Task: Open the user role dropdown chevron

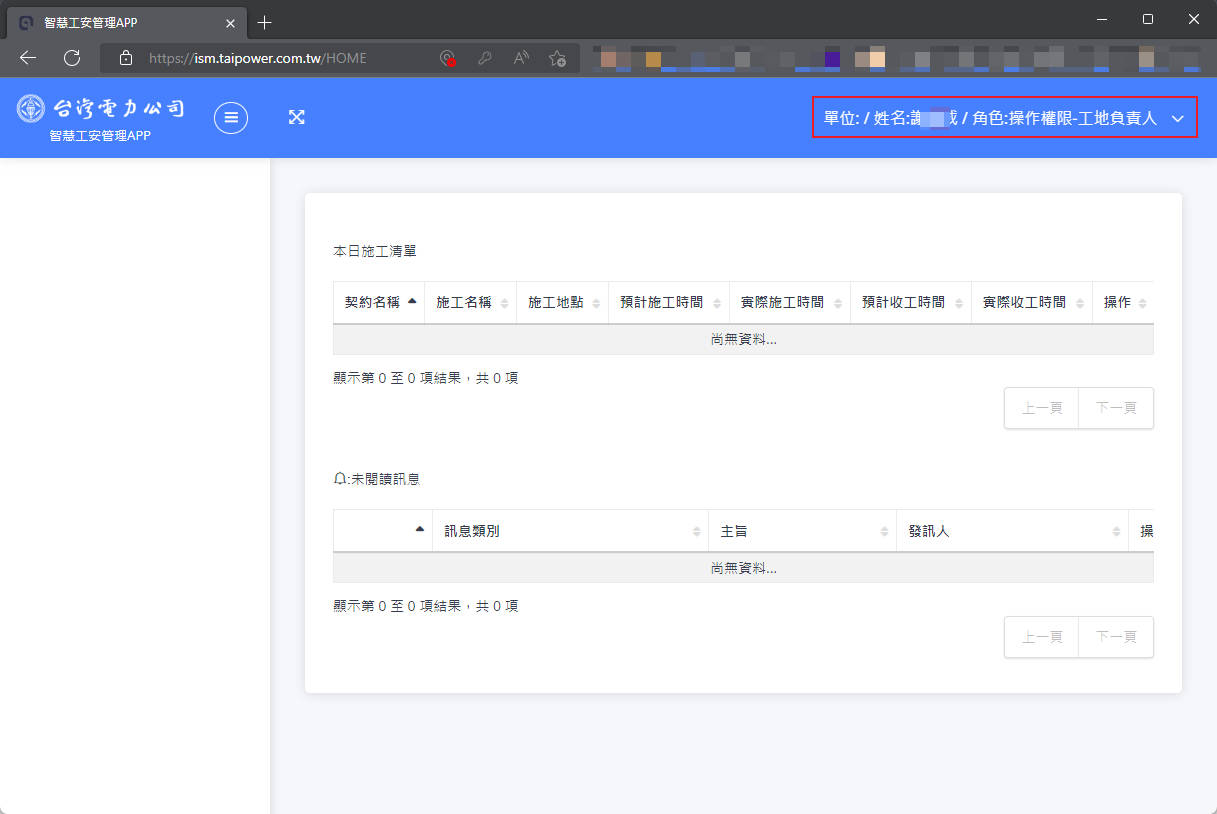Action: [1177, 118]
